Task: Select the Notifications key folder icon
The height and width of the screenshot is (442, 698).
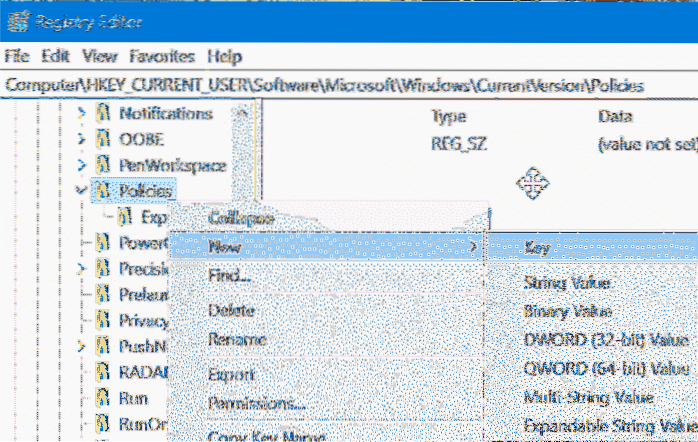Action: [103, 113]
